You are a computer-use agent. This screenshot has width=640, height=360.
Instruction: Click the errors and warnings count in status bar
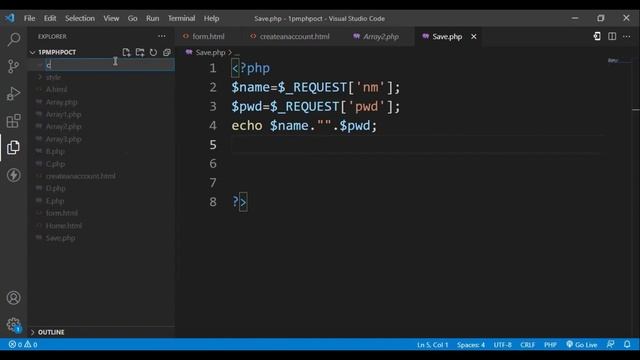click(23, 344)
